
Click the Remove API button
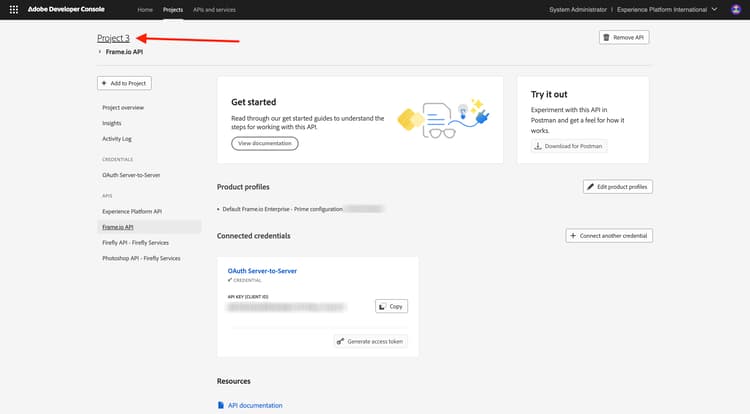pyautogui.click(x=624, y=37)
